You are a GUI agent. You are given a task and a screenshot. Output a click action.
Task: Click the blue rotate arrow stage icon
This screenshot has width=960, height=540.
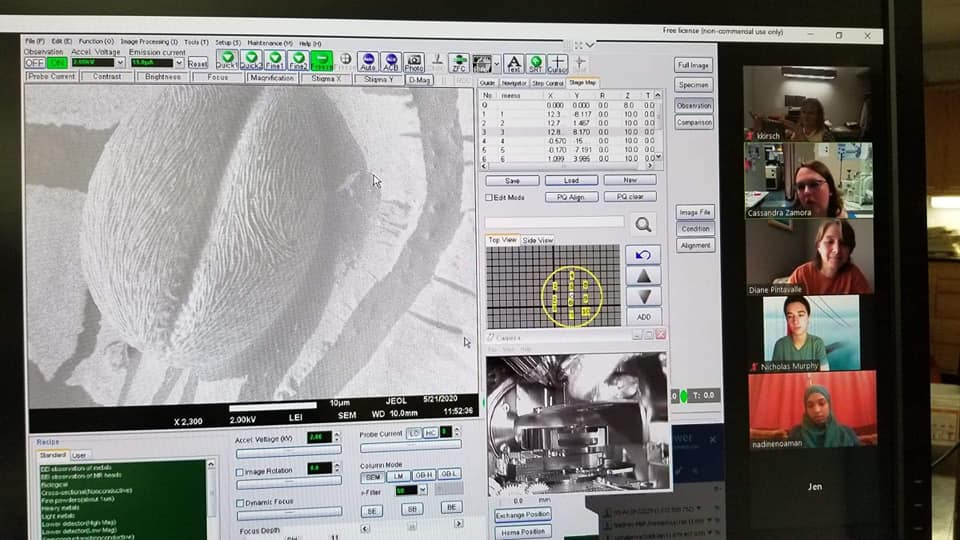643,255
